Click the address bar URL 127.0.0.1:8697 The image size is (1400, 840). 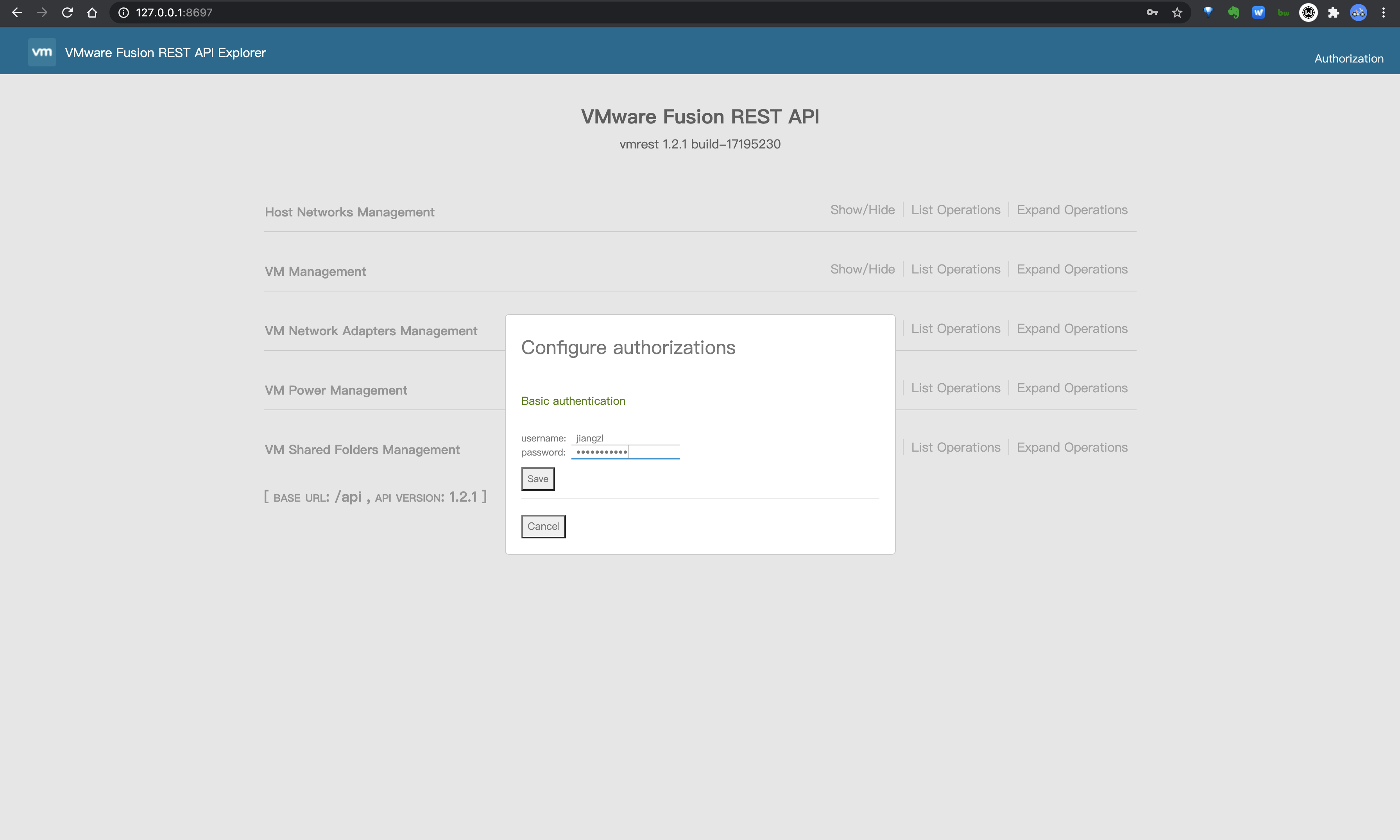(174, 13)
